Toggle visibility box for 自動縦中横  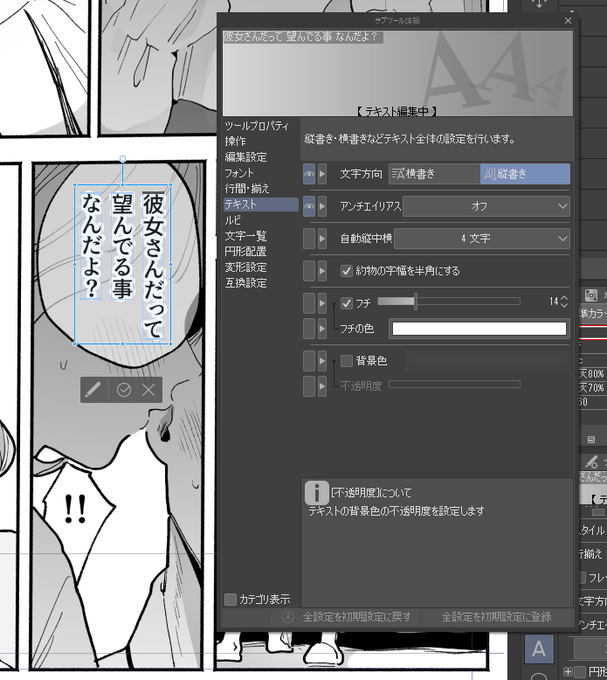point(309,239)
